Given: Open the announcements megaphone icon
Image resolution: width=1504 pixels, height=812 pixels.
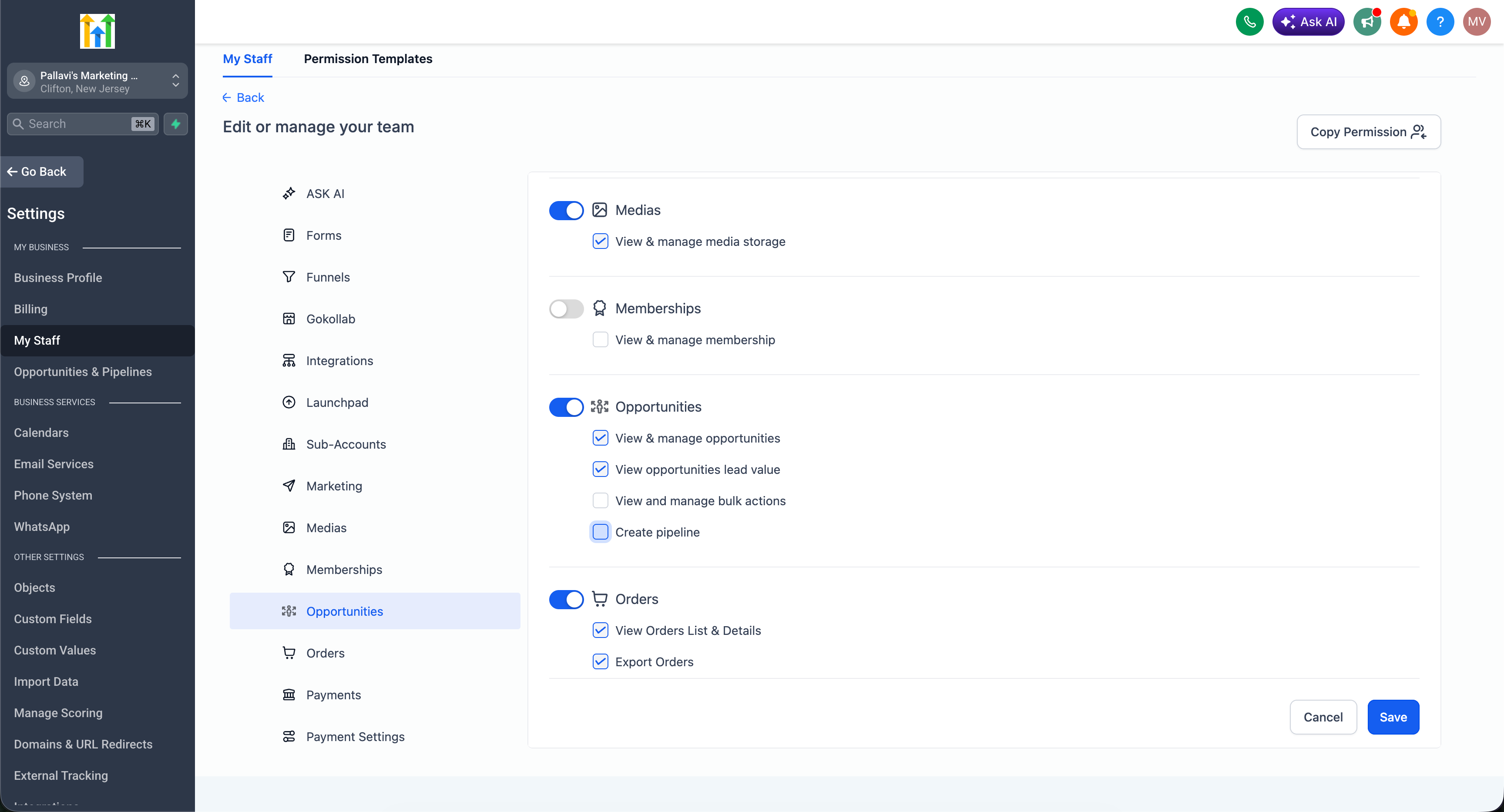Looking at the screenshot, I should click(1367, 22).
